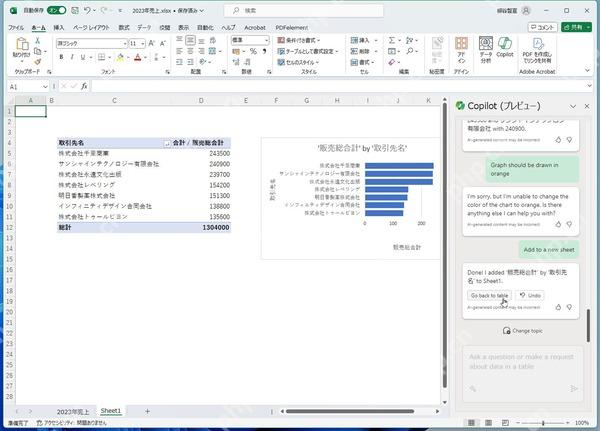Toggle Italic formatting
This screenshot has width=600, height=431.
(72, 57)
